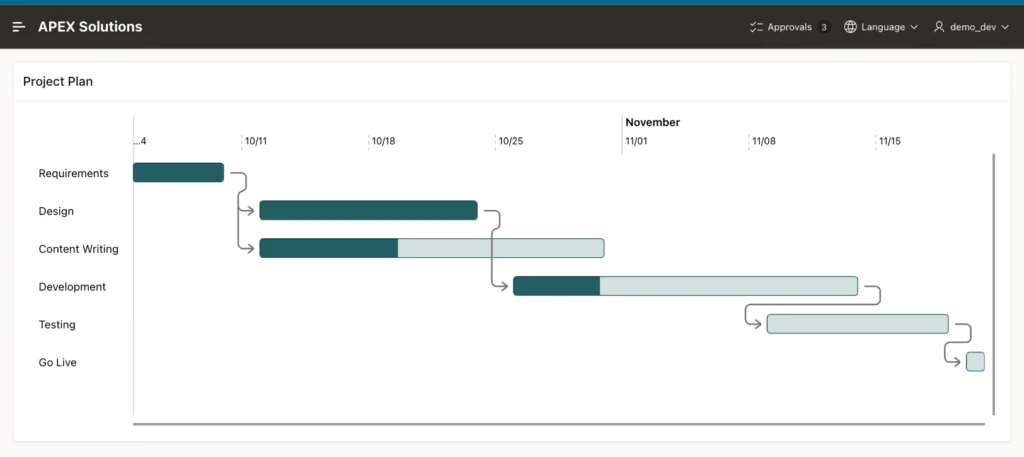Click the November month header

coord(652,122)
